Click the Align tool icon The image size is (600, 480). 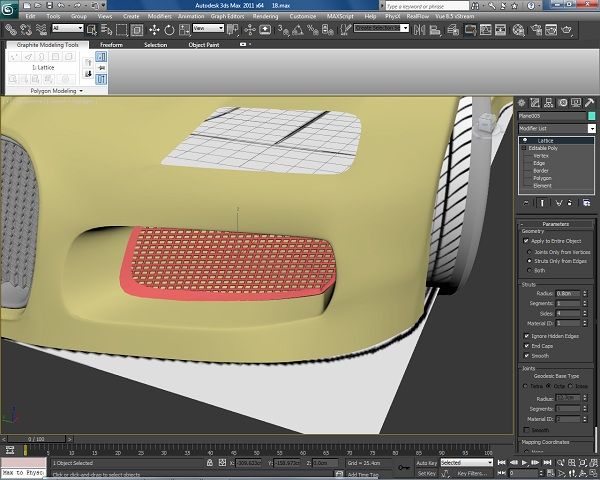click(435, 29)
